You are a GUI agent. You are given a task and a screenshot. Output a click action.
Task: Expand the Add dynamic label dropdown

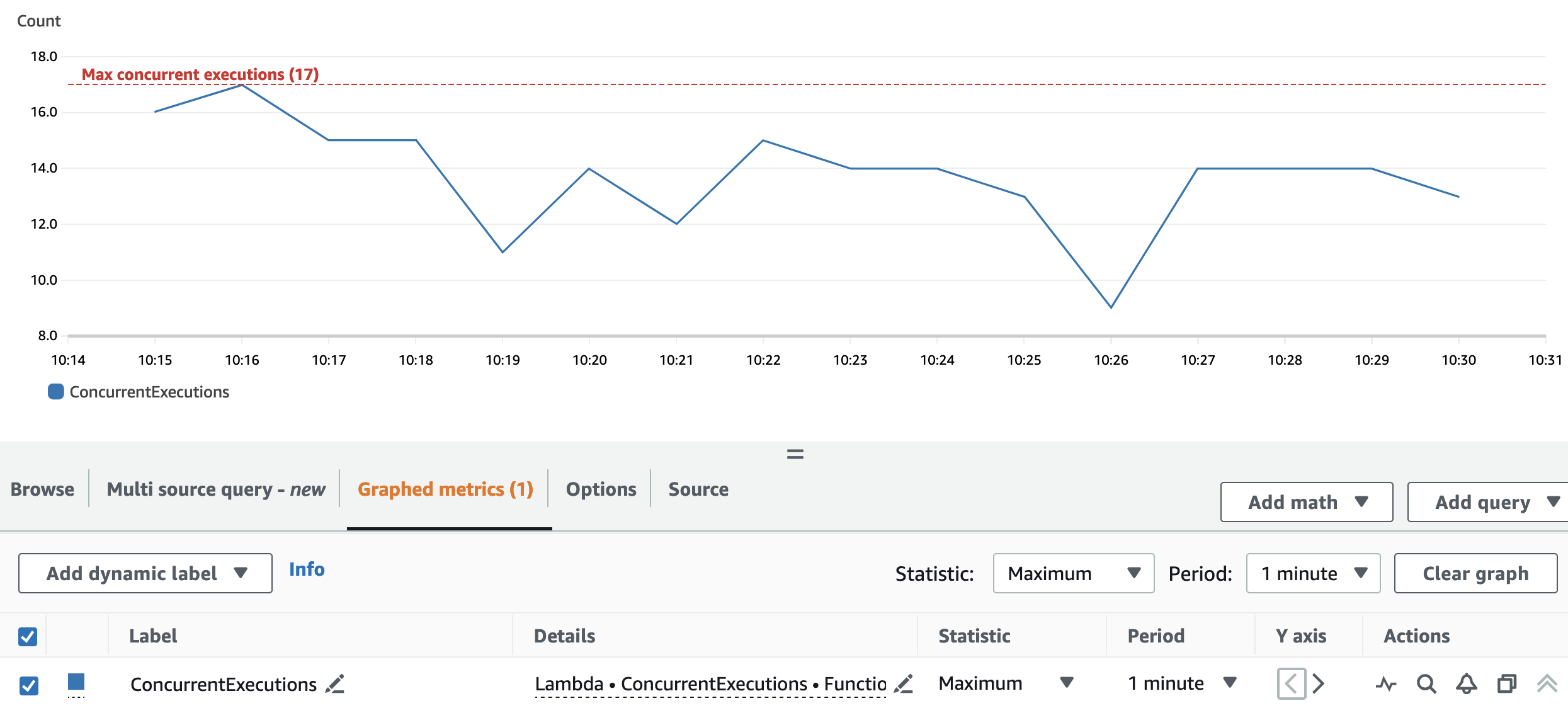pos(145,573)
